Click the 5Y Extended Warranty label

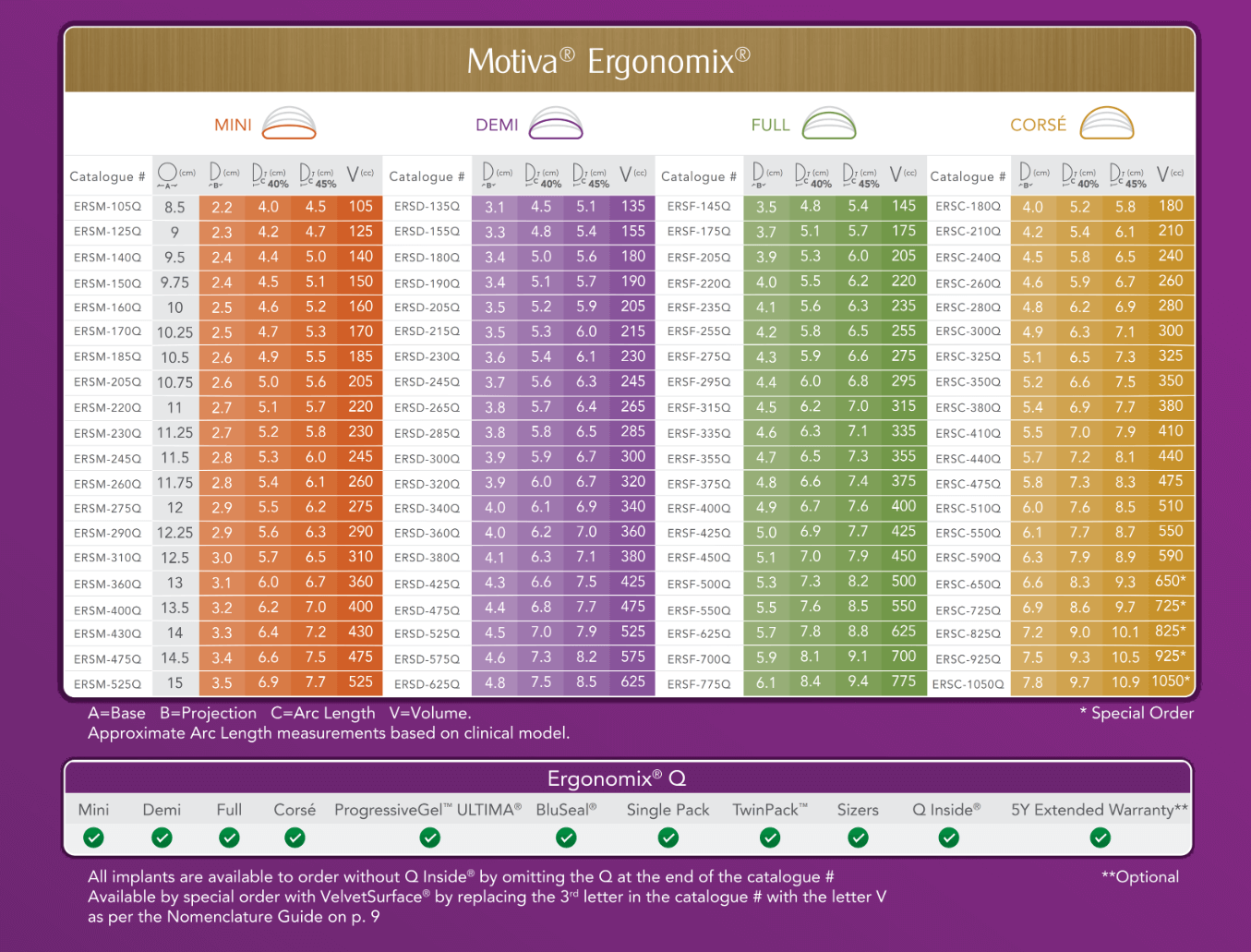click(x=1100, y=810)
